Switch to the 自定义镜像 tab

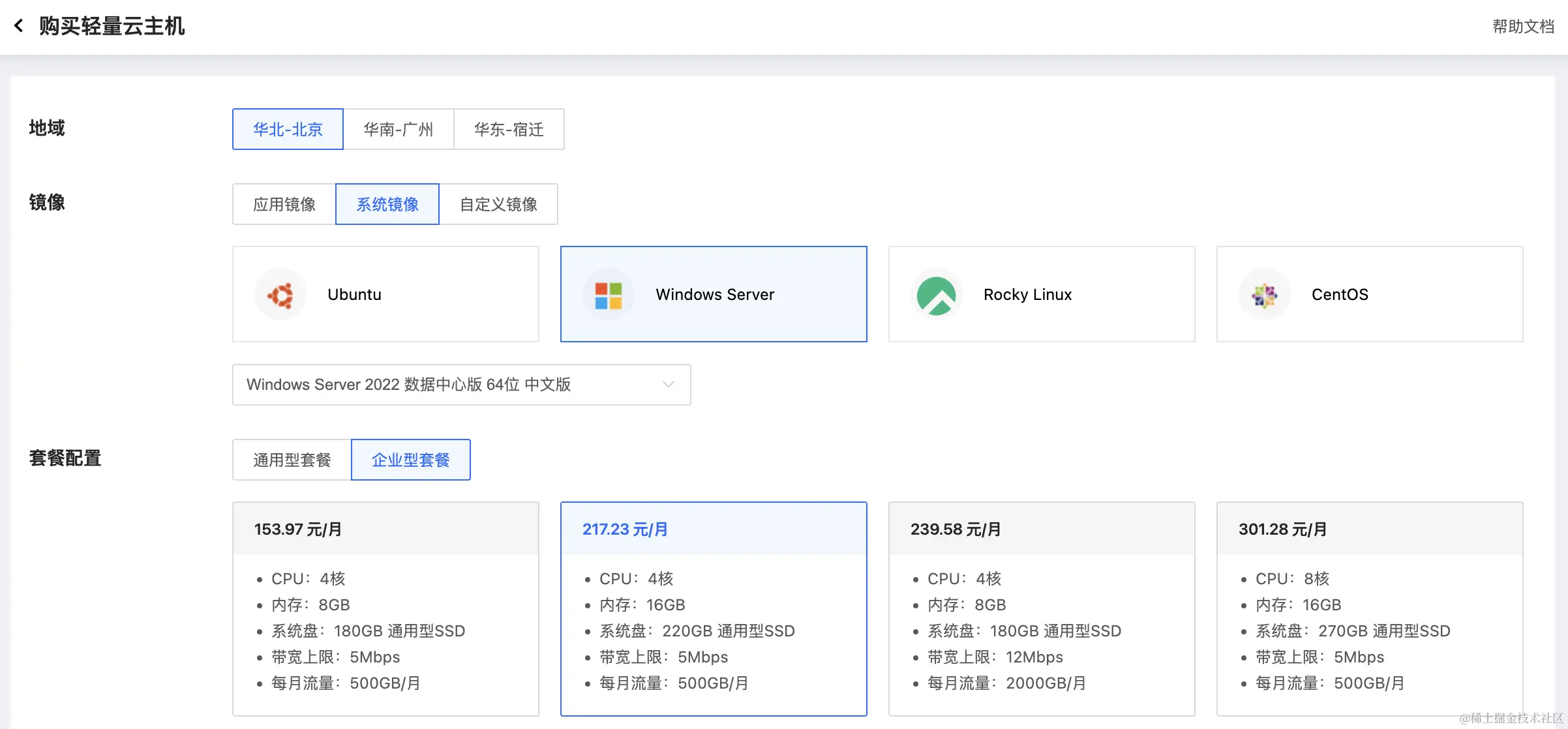click(498, 204)
